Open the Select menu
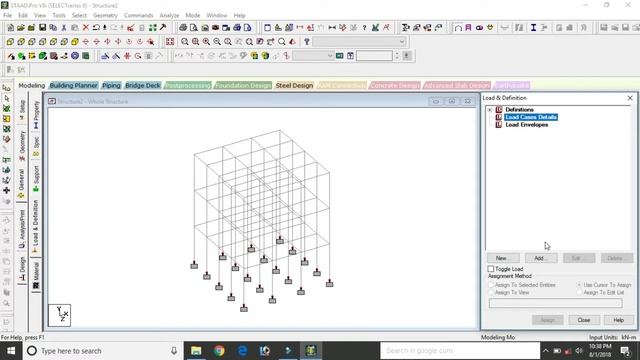640x360 pixels. [x=79, y=15]
